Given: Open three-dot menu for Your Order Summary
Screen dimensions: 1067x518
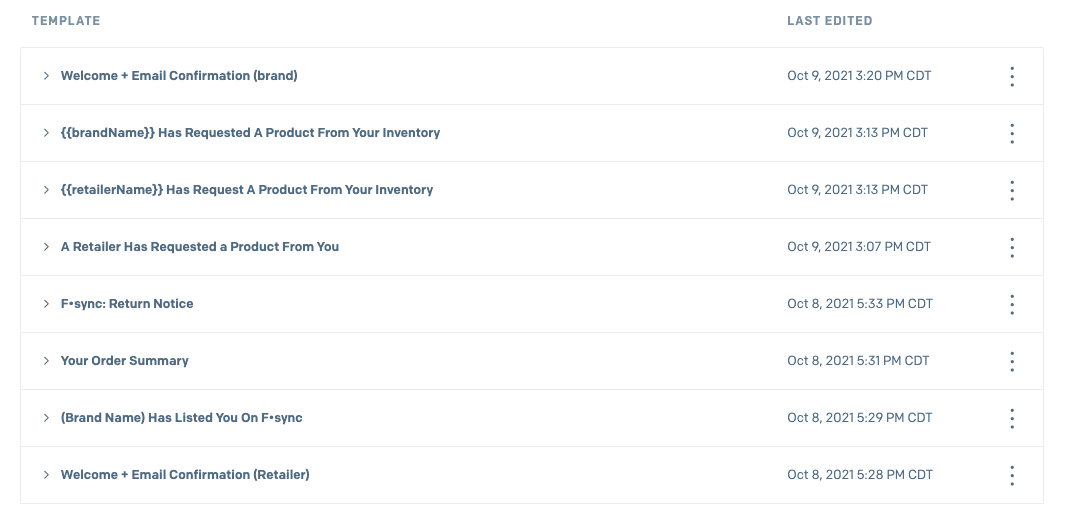Looking at the screenshot, I should (1012, 361).
